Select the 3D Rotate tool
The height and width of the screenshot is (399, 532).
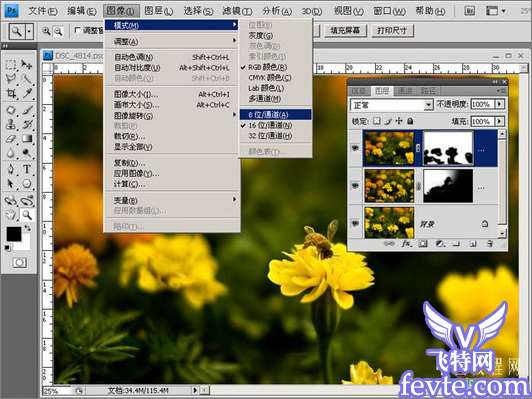(x=11, y=201)
